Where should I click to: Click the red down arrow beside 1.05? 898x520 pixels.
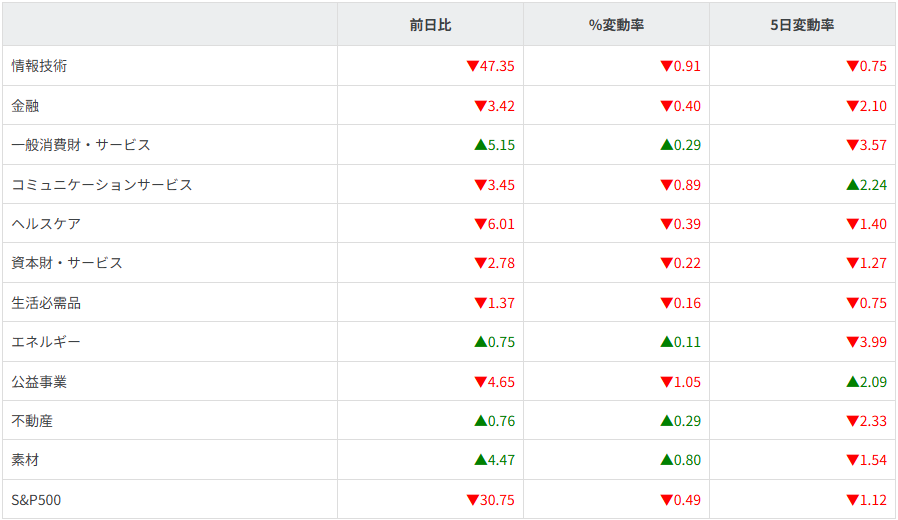(666, 382)
